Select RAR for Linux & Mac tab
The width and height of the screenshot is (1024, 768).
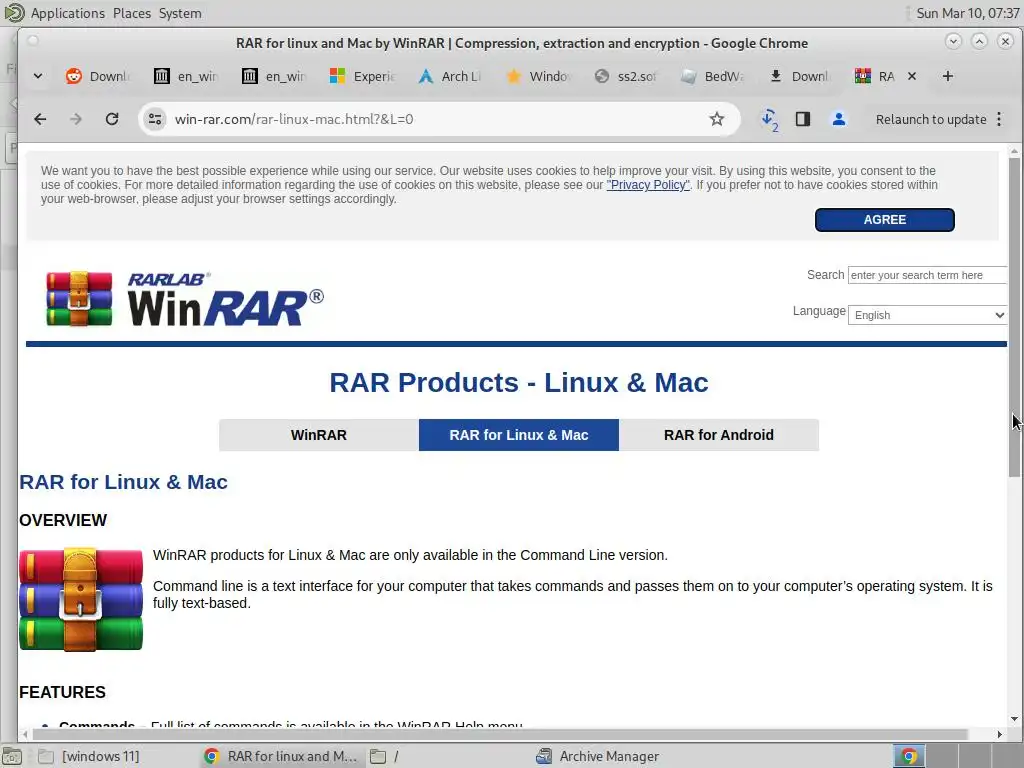(519, 435)
